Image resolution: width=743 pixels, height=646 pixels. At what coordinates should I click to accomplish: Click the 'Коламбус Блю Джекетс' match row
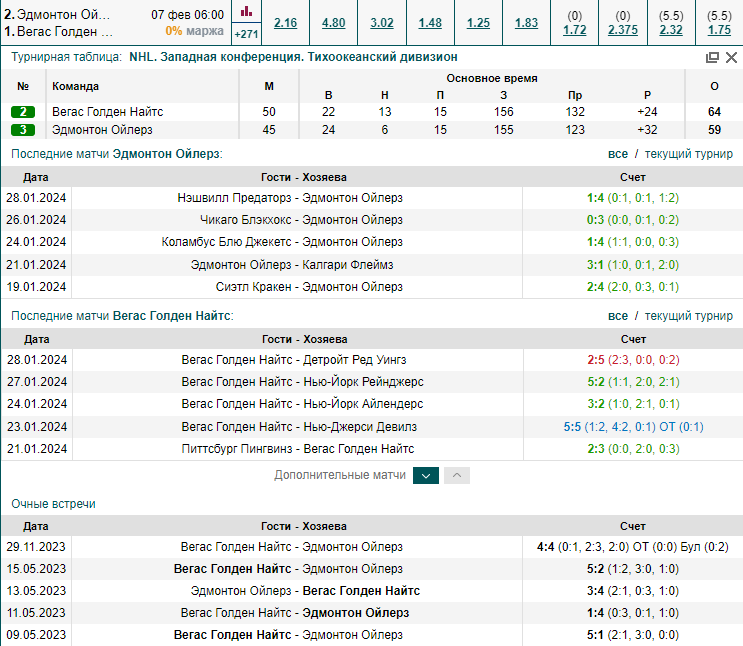tap(372, 242)
